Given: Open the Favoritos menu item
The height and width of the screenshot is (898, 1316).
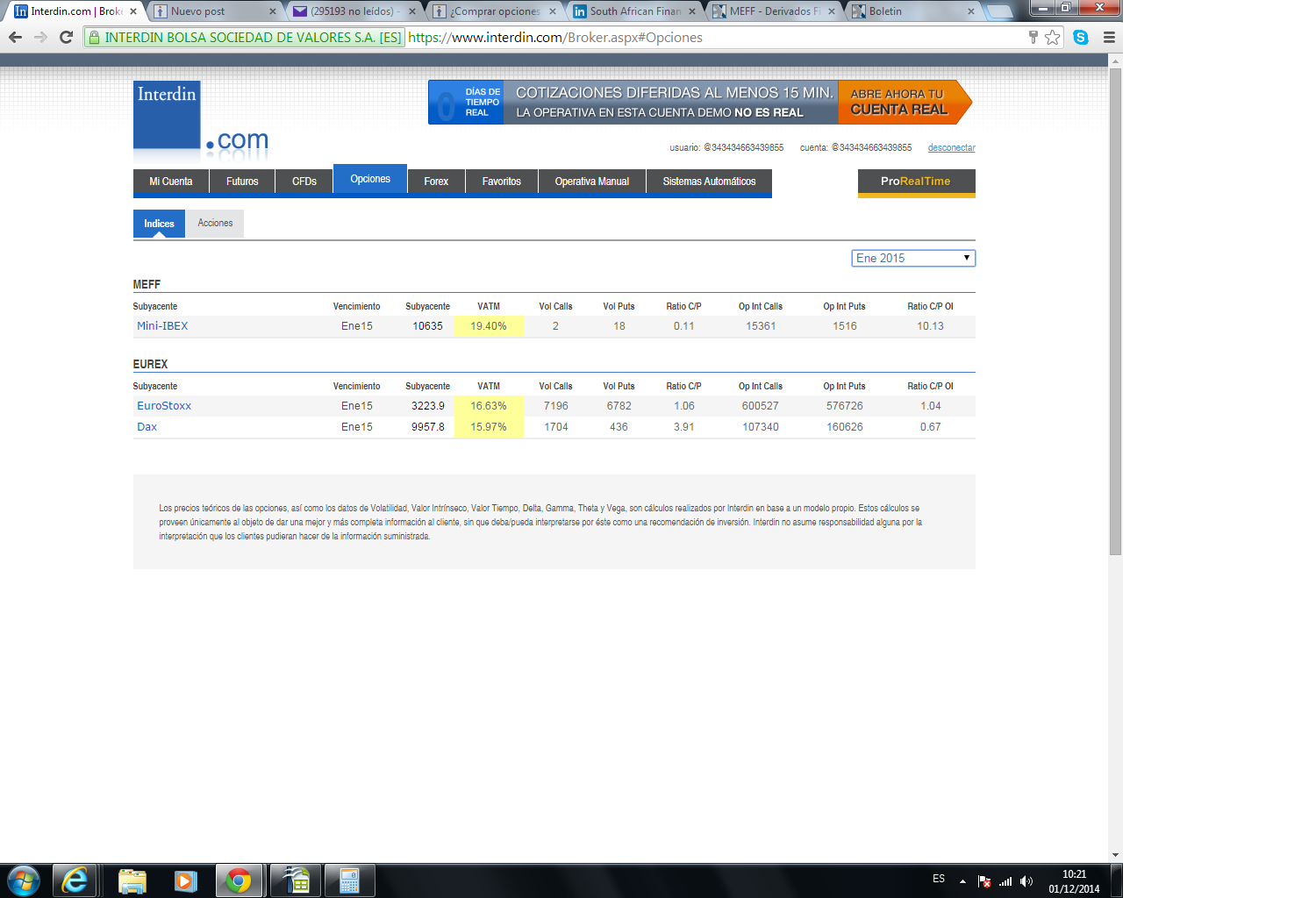Looking at the screenshot, I should point(502,182).
